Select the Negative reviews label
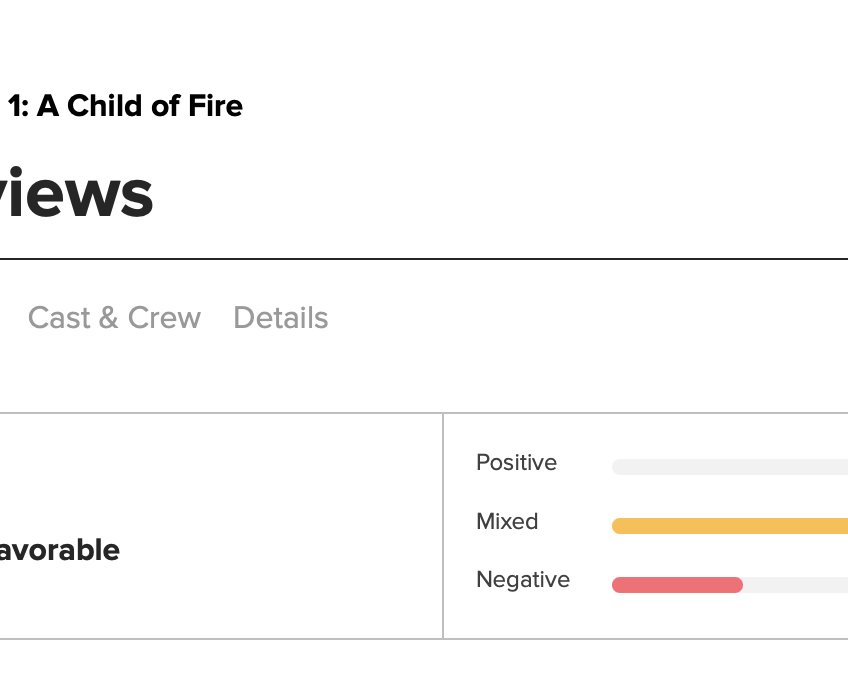 pyautogui.click(x=523, y=580)
